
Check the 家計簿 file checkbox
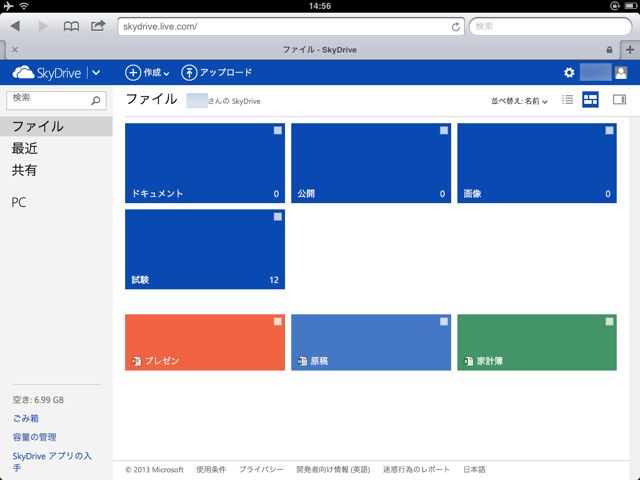(609, 321)
